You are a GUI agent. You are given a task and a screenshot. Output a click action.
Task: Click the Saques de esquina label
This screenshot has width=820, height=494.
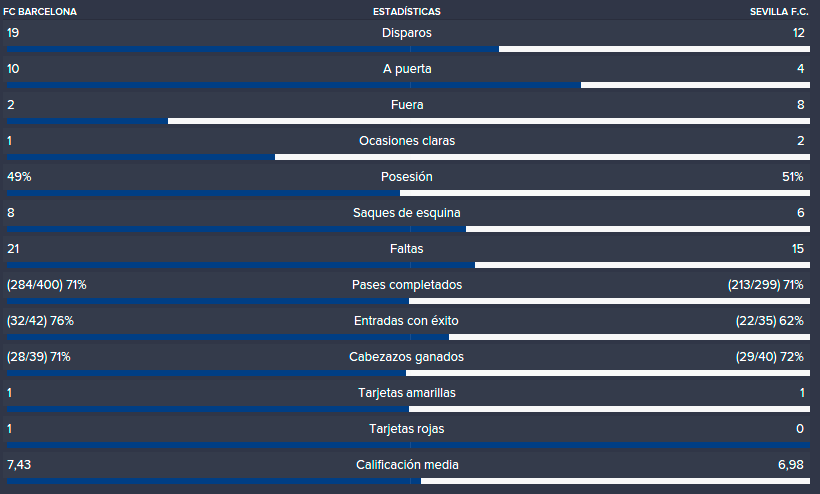(407, 213)
